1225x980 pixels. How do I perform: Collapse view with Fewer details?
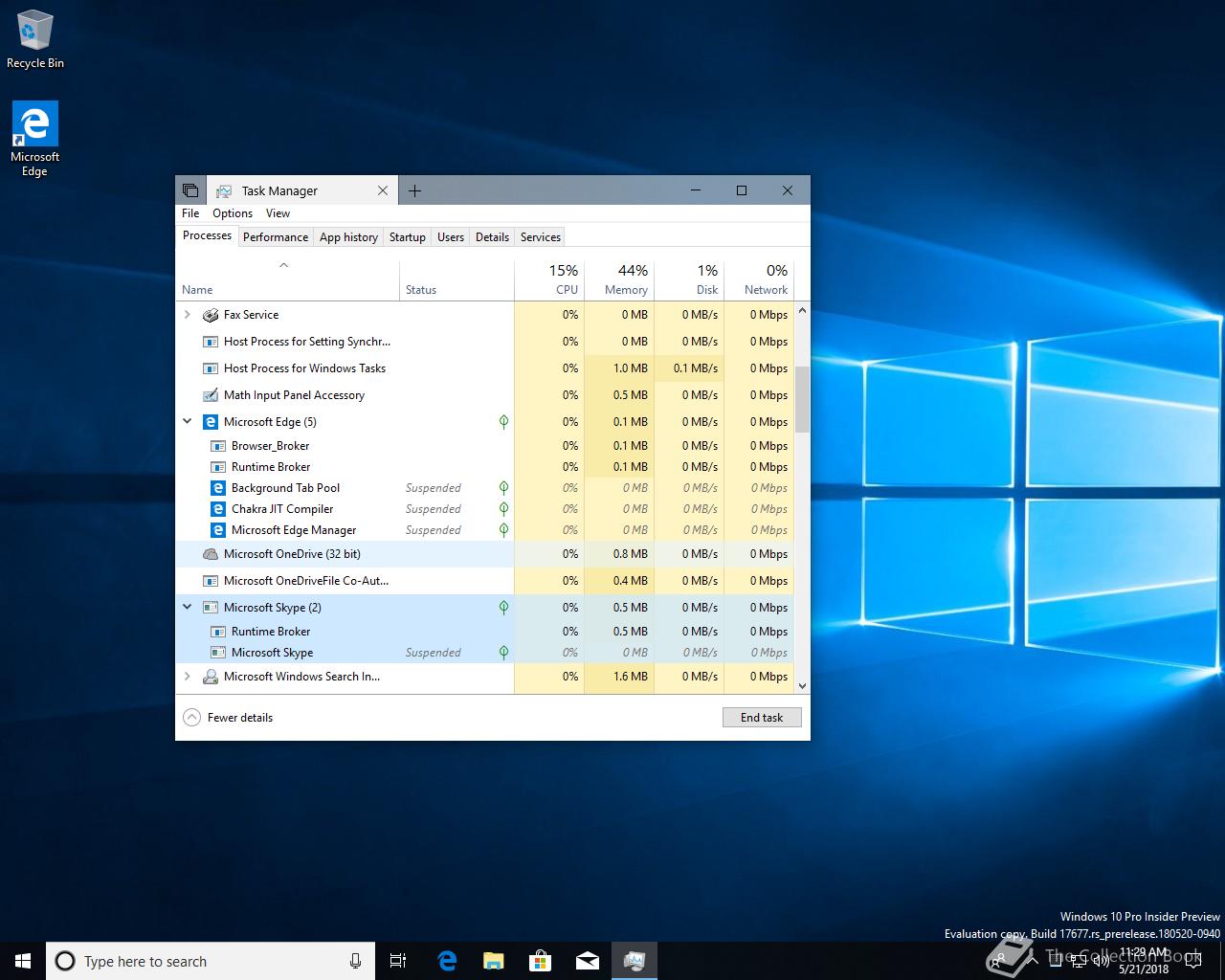pyautogui.click(x=228, y=718)
